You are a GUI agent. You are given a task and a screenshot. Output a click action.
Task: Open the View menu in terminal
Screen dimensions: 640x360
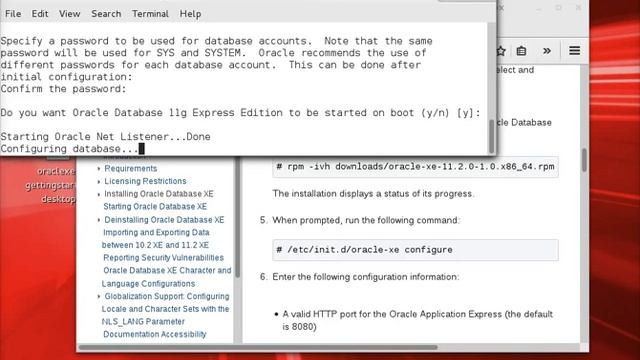69,14
